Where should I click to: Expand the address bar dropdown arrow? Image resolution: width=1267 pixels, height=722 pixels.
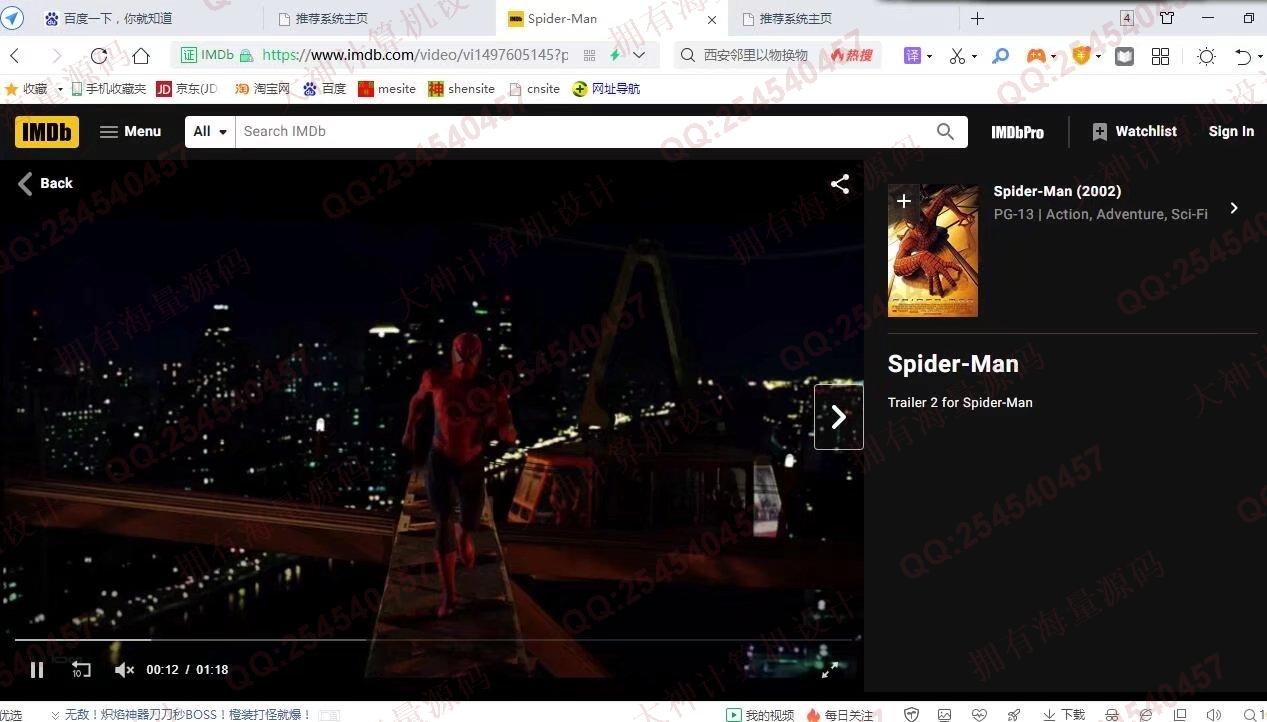tap(639, 55)
